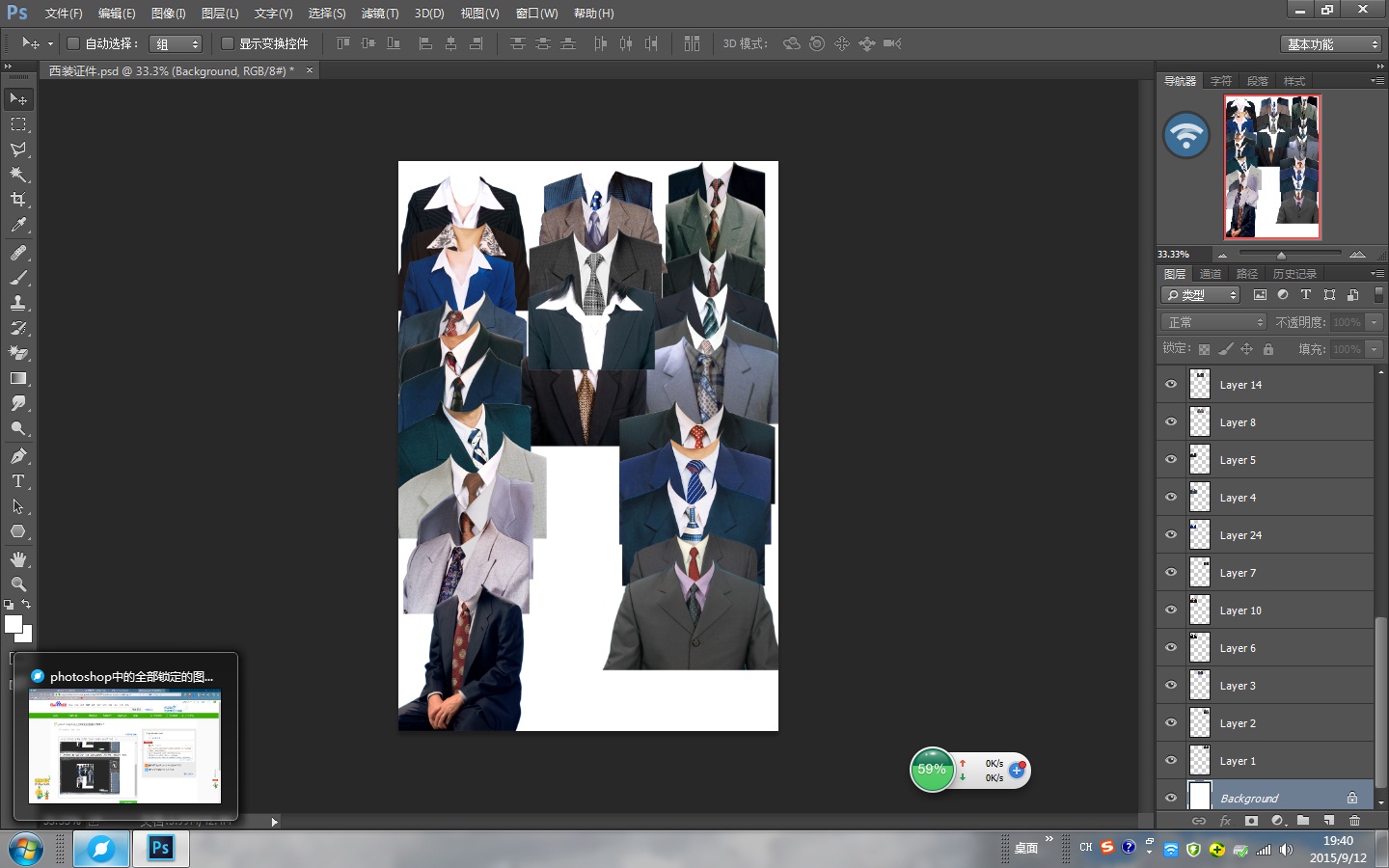Screen dimensions: 1389x868
Task: Toggle visibility of Layer 5
Action: pyautogui.click(x=1171, y=459)
